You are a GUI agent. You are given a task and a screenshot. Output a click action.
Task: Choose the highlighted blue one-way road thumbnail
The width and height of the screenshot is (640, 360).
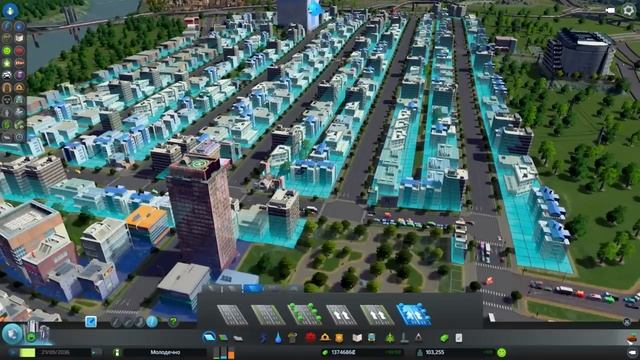coord(413,314)
